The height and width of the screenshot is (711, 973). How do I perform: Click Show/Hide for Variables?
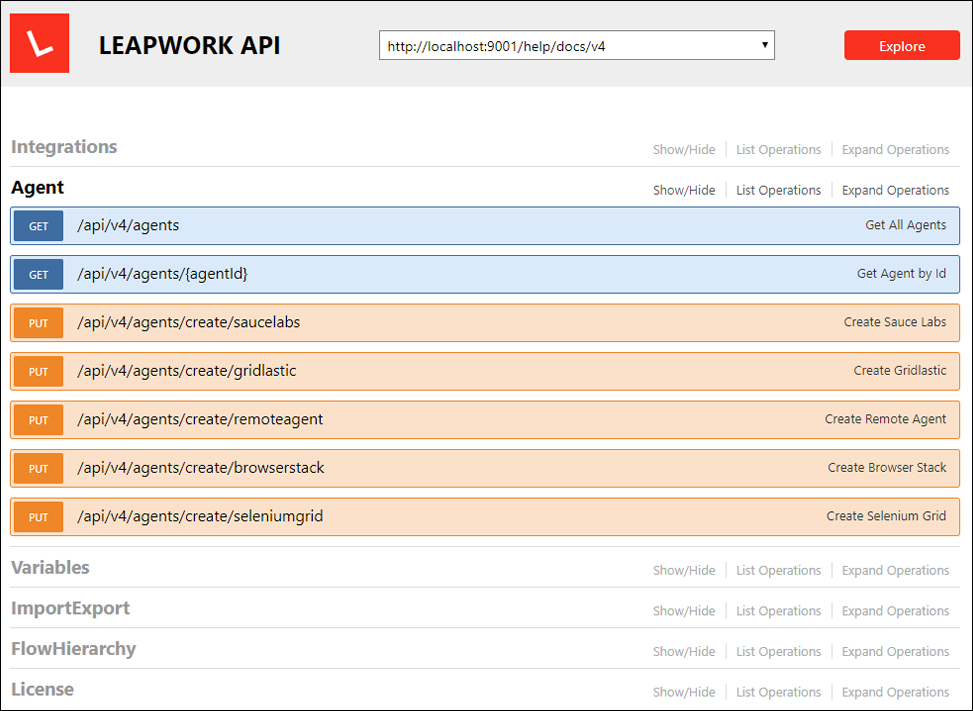click(684, 570)
